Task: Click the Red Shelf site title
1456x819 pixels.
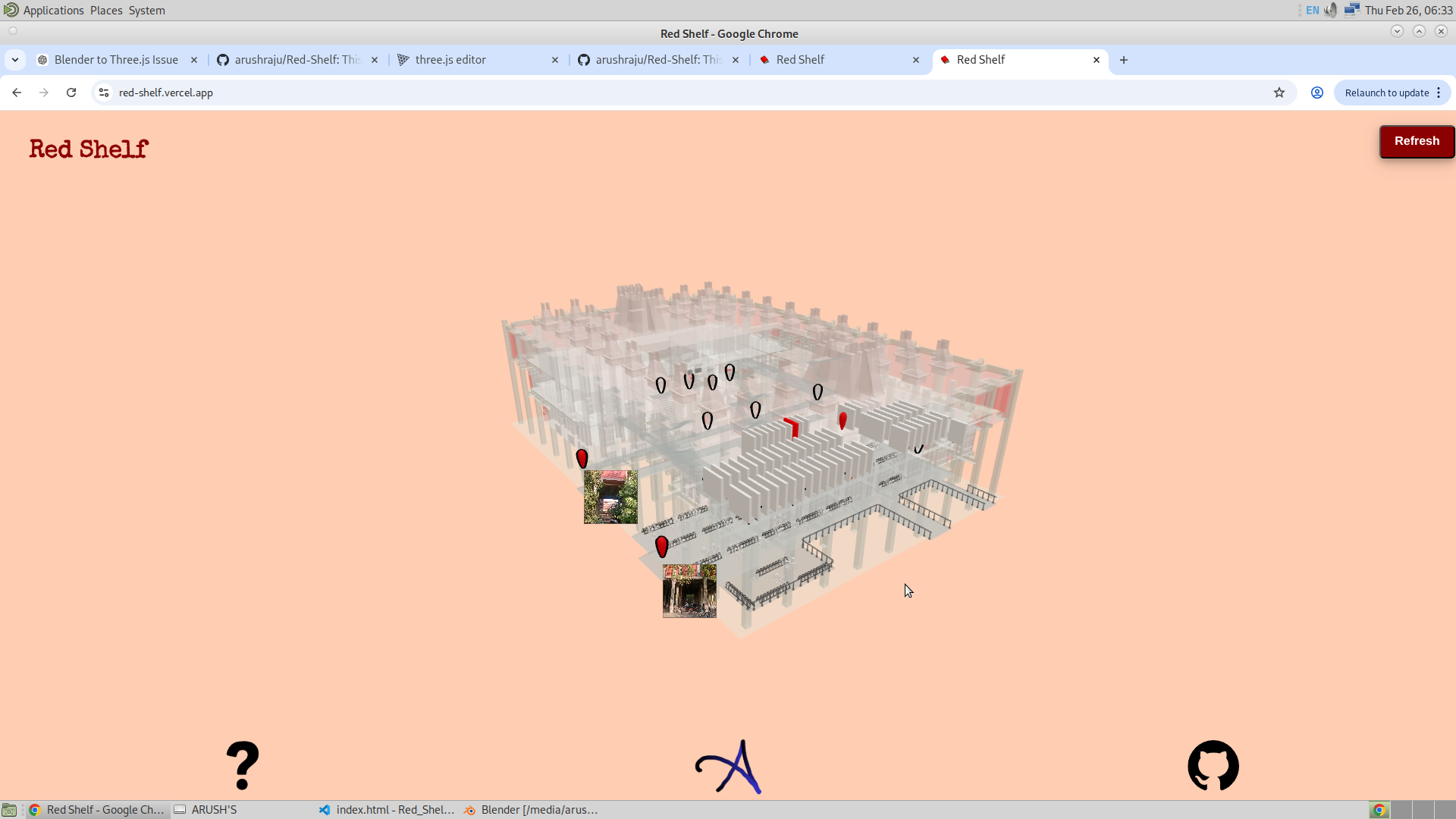Action: pyautogui.click(x=88, y=149)
